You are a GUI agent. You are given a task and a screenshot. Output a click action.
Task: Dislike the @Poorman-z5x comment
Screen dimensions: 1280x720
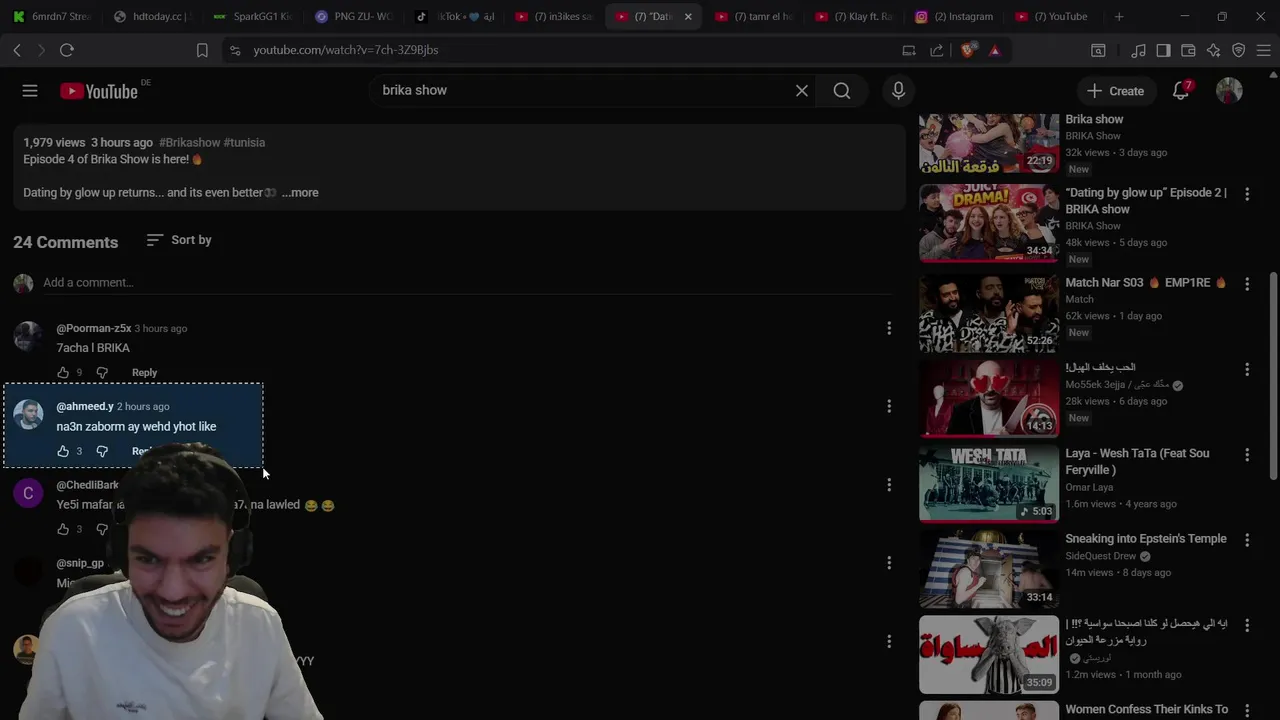102,373
